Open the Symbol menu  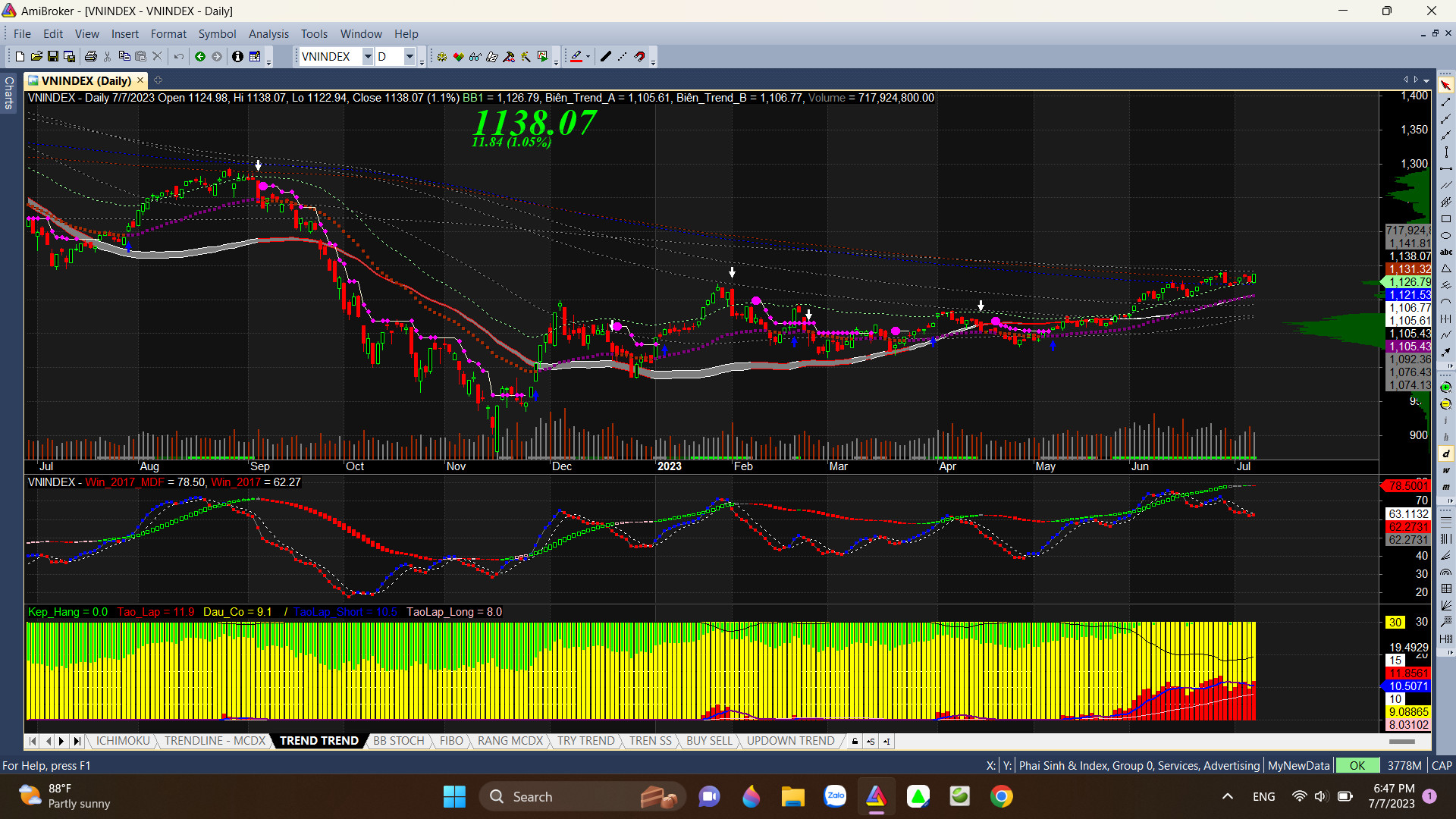(x=217, y=34)
